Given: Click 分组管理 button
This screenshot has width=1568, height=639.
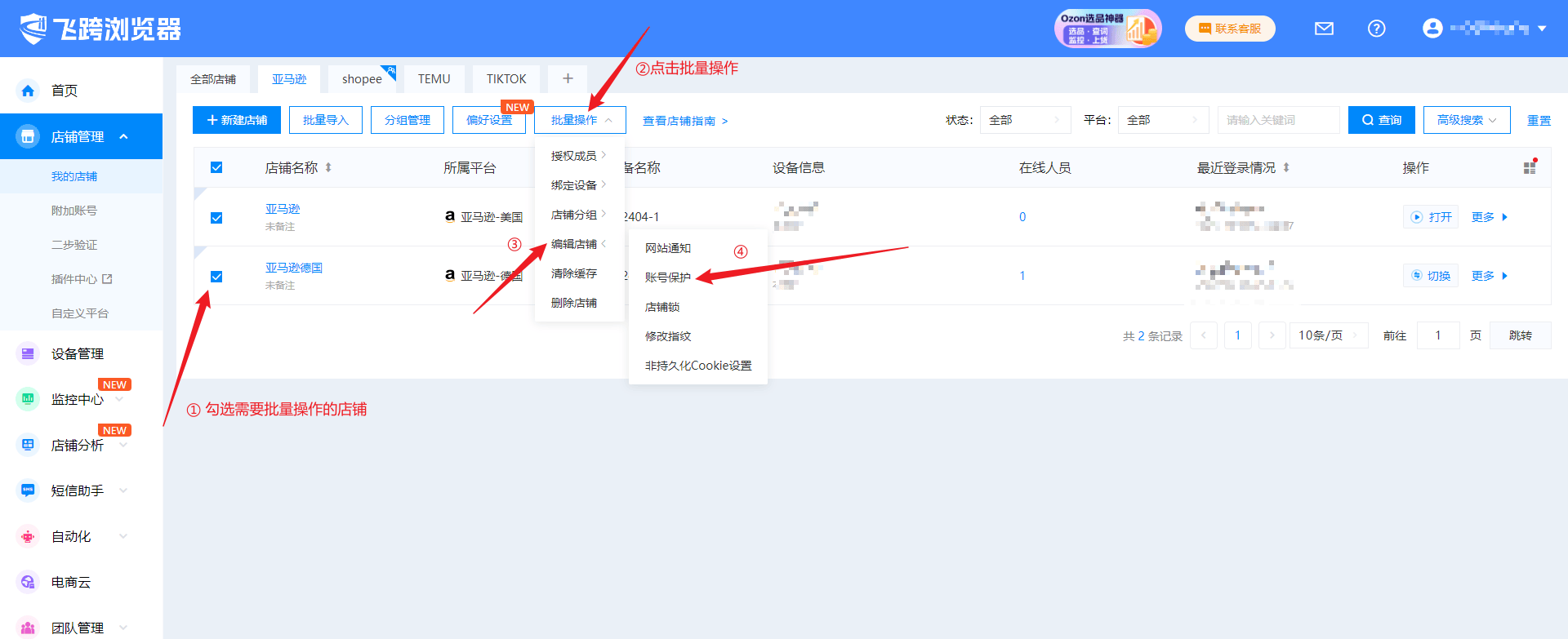Looking at the screenshot, I should tap(408, 120).
